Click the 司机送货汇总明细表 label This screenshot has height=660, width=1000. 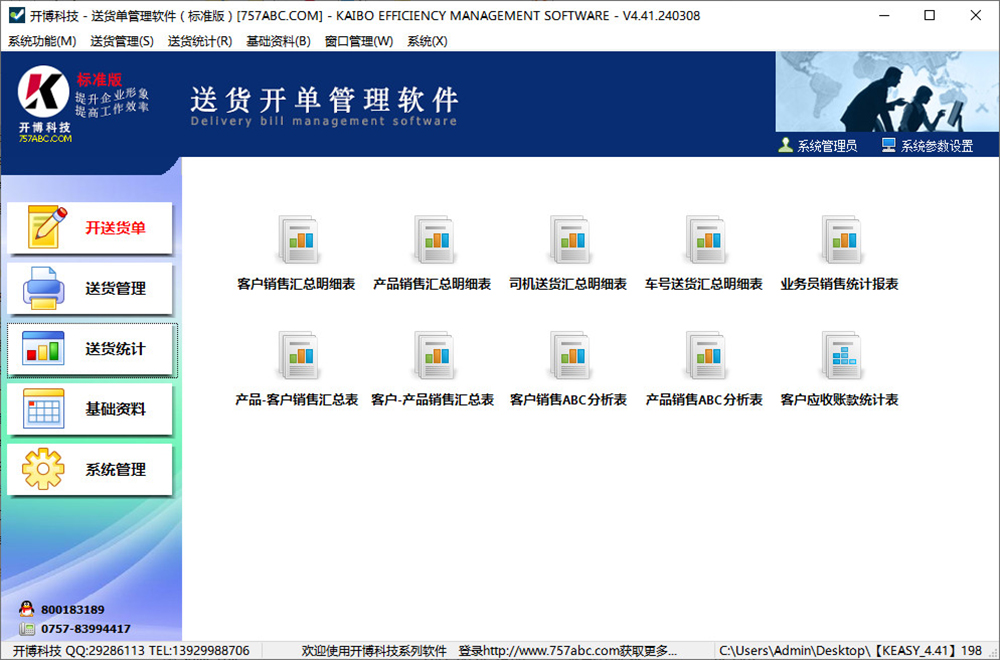click(568, 284)
